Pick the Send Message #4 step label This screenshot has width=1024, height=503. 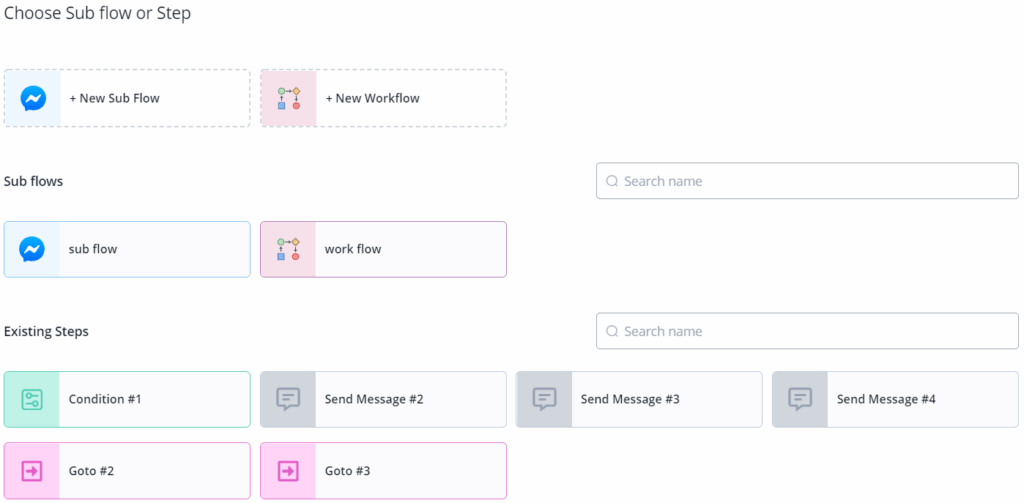point(886,399)
